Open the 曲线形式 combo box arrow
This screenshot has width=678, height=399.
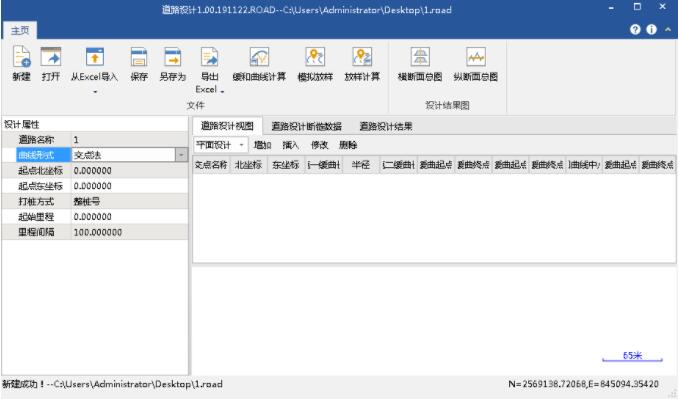point(181,155)
